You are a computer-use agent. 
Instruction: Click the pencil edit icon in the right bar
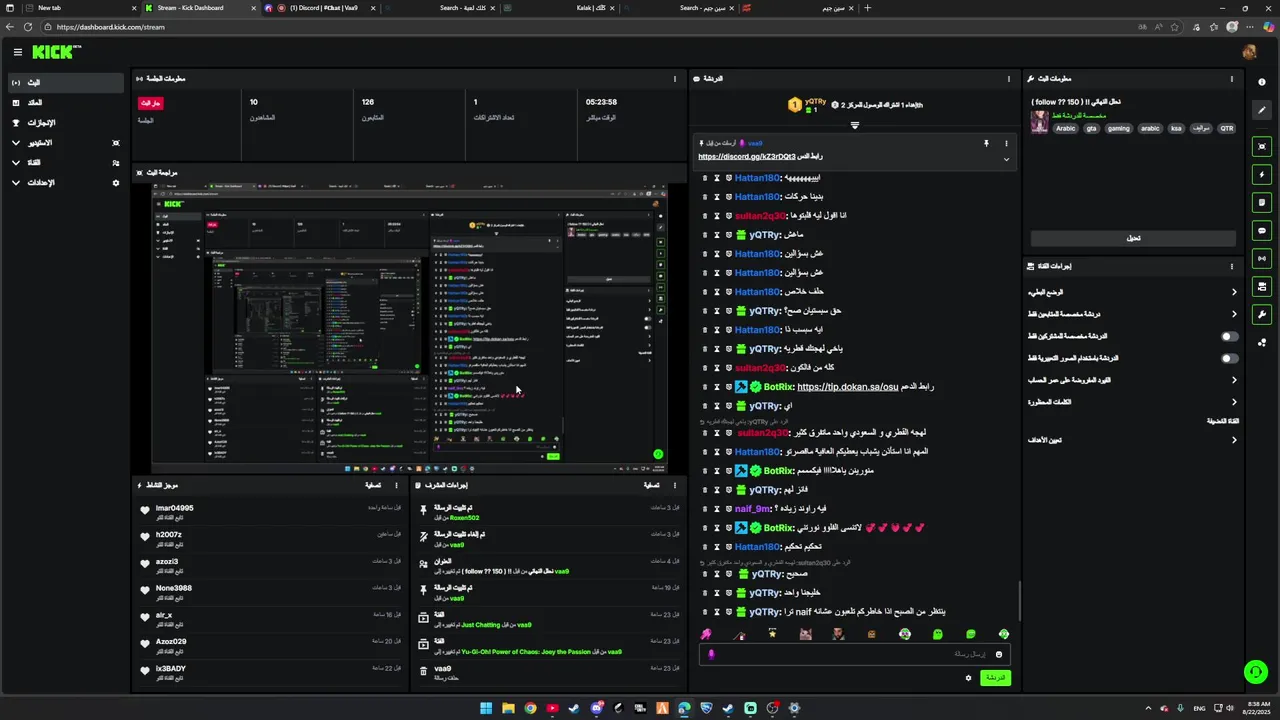click(x=1262, y=111)
